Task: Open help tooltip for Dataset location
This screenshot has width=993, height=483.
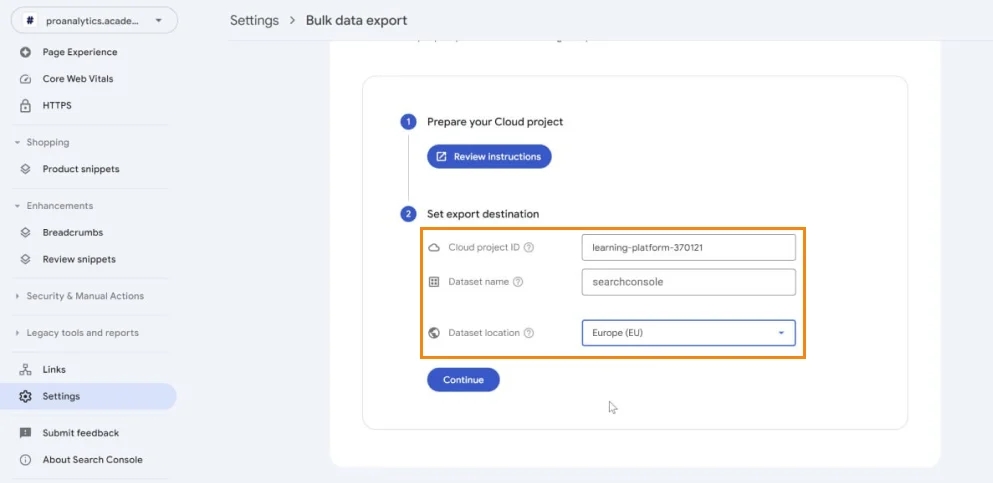Action: coord(529,332)
